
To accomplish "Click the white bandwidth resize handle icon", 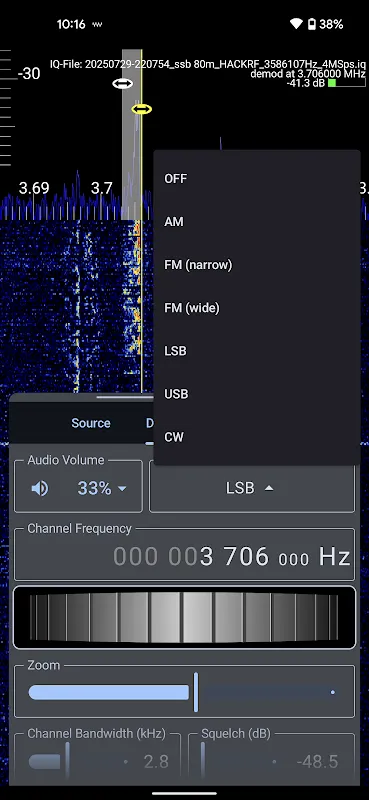I will coord(122,84).
